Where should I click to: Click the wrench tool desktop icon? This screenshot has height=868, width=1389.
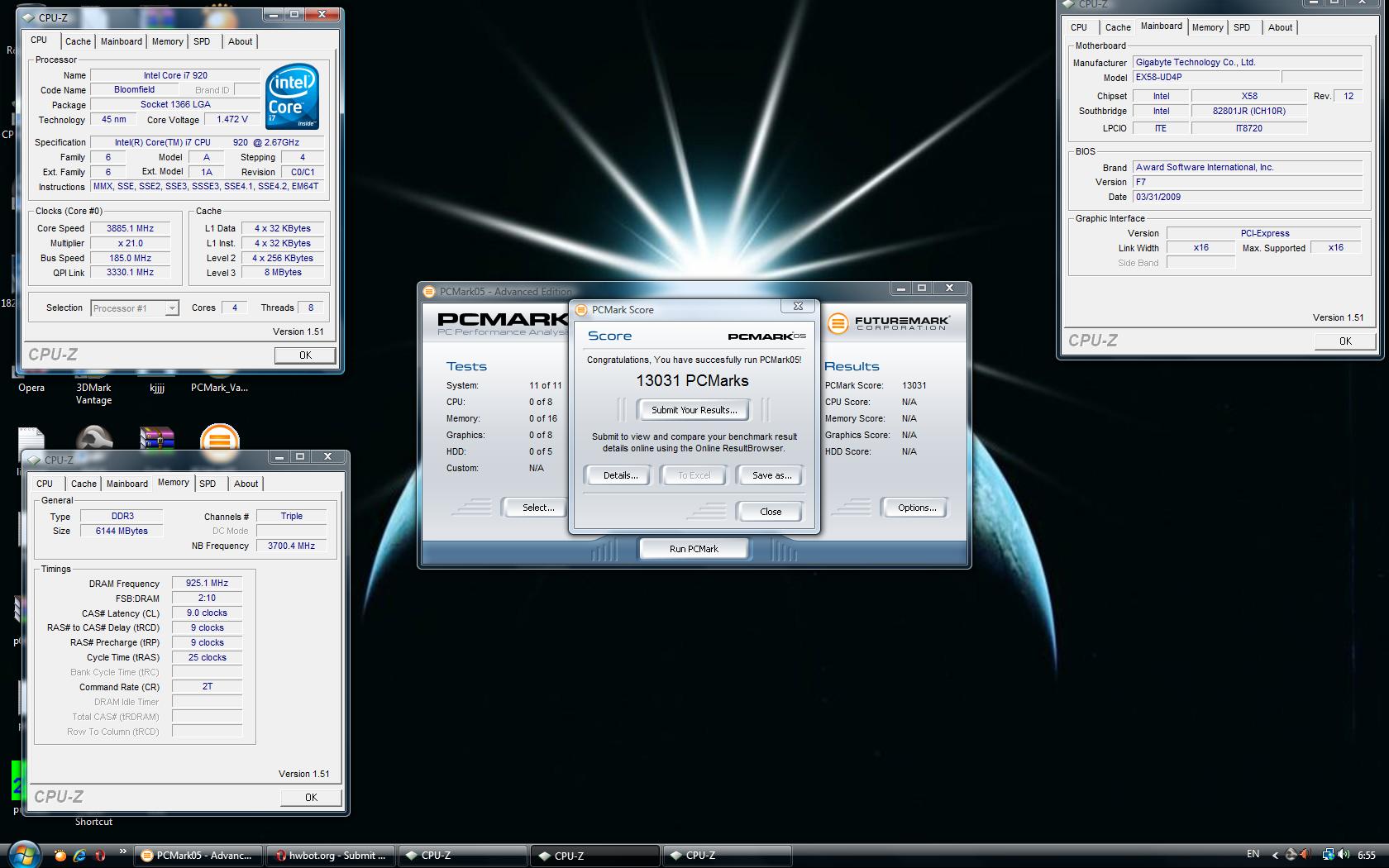pyautogui.click(x=94, y=437)
